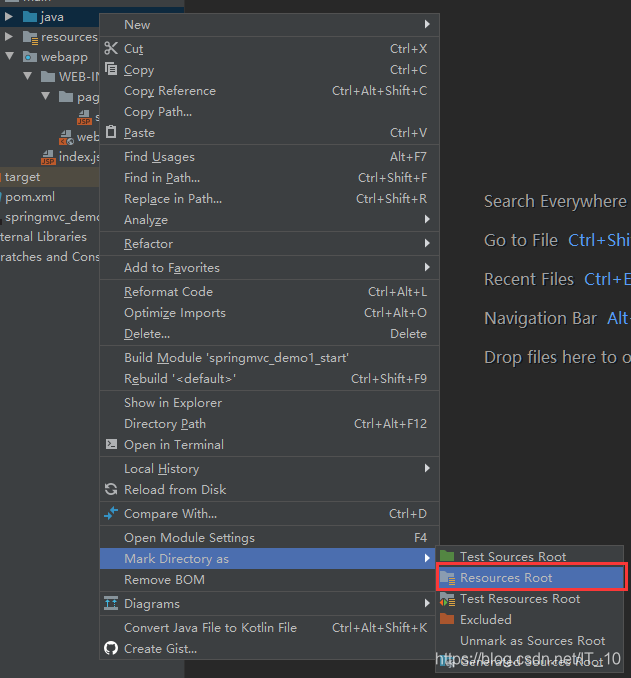631x678 pixels.
Task: Choose Build Module 'springmvc_demo1_start'
Action: [269, 358]
